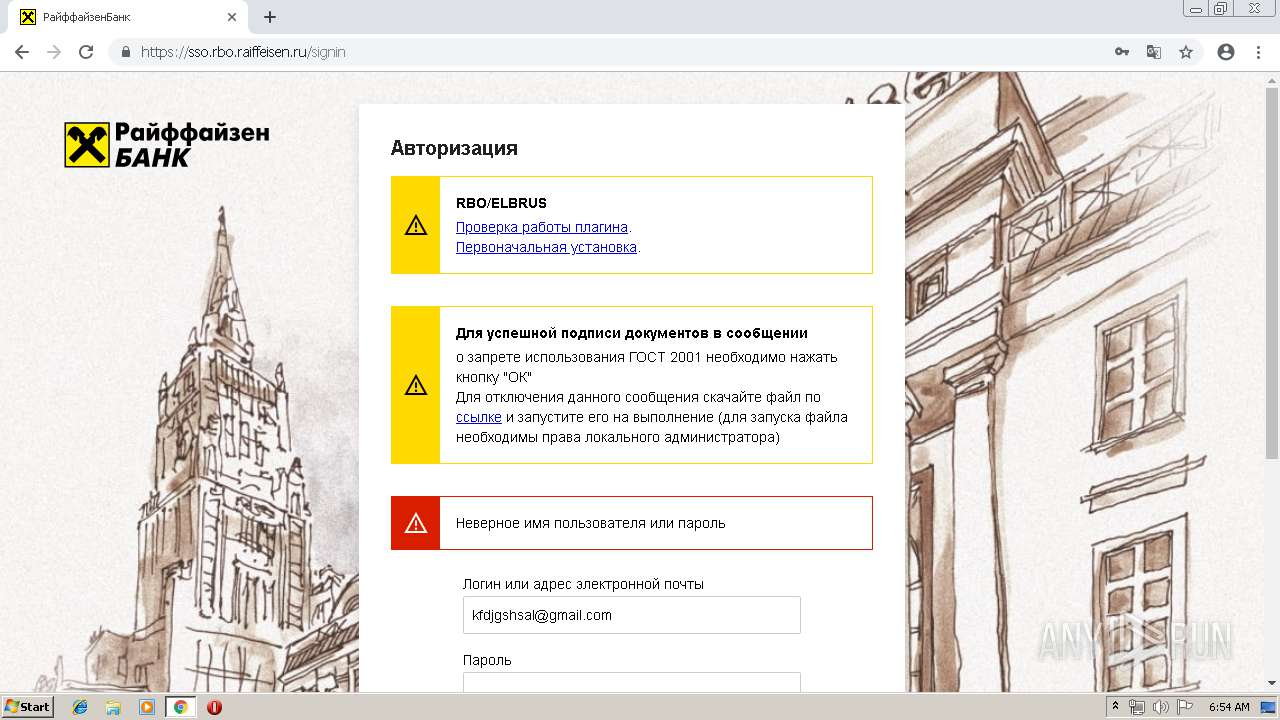This screenshot has width=1280, height=720.
Task: Click the Авторизация heading
Action: [454, 148]
